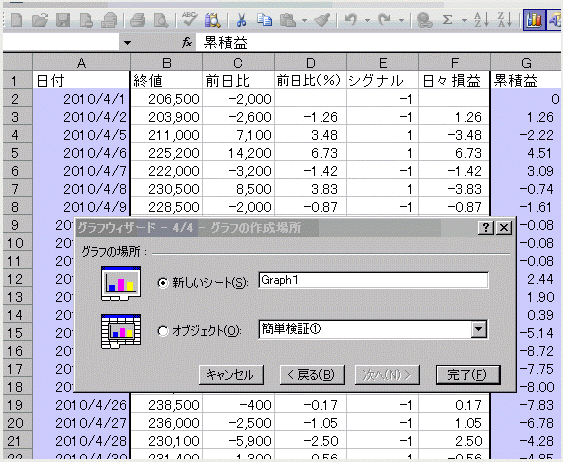Run spell check ABC icon
563x462 pixels.
tap(190, 19)
